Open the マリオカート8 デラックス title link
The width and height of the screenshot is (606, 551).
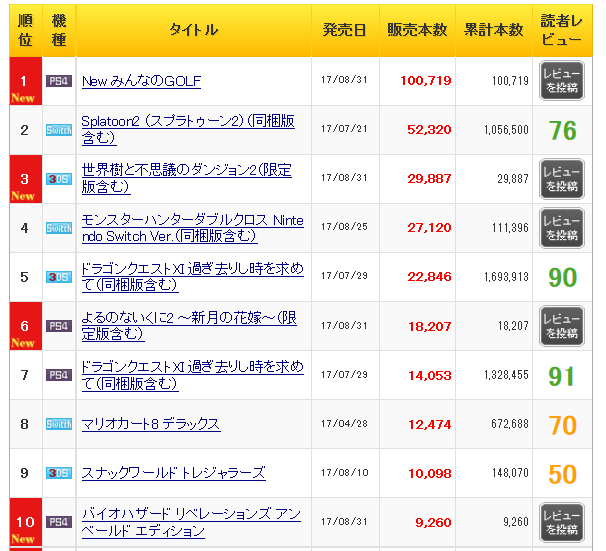coord(151,424)
